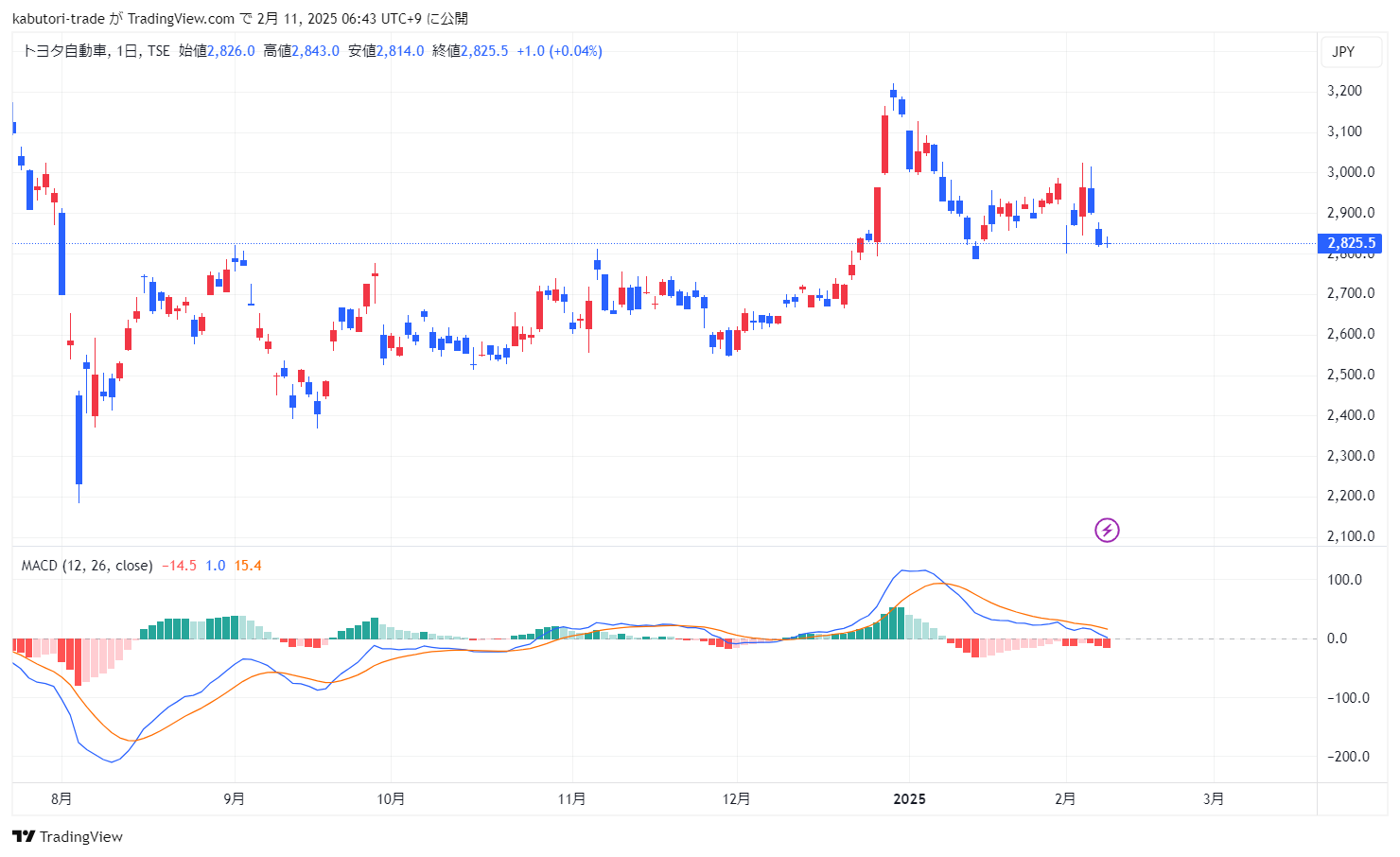Click the 8月 label on time axis
The height and width of the screenshot is (857, 1400).
(61, 799)
